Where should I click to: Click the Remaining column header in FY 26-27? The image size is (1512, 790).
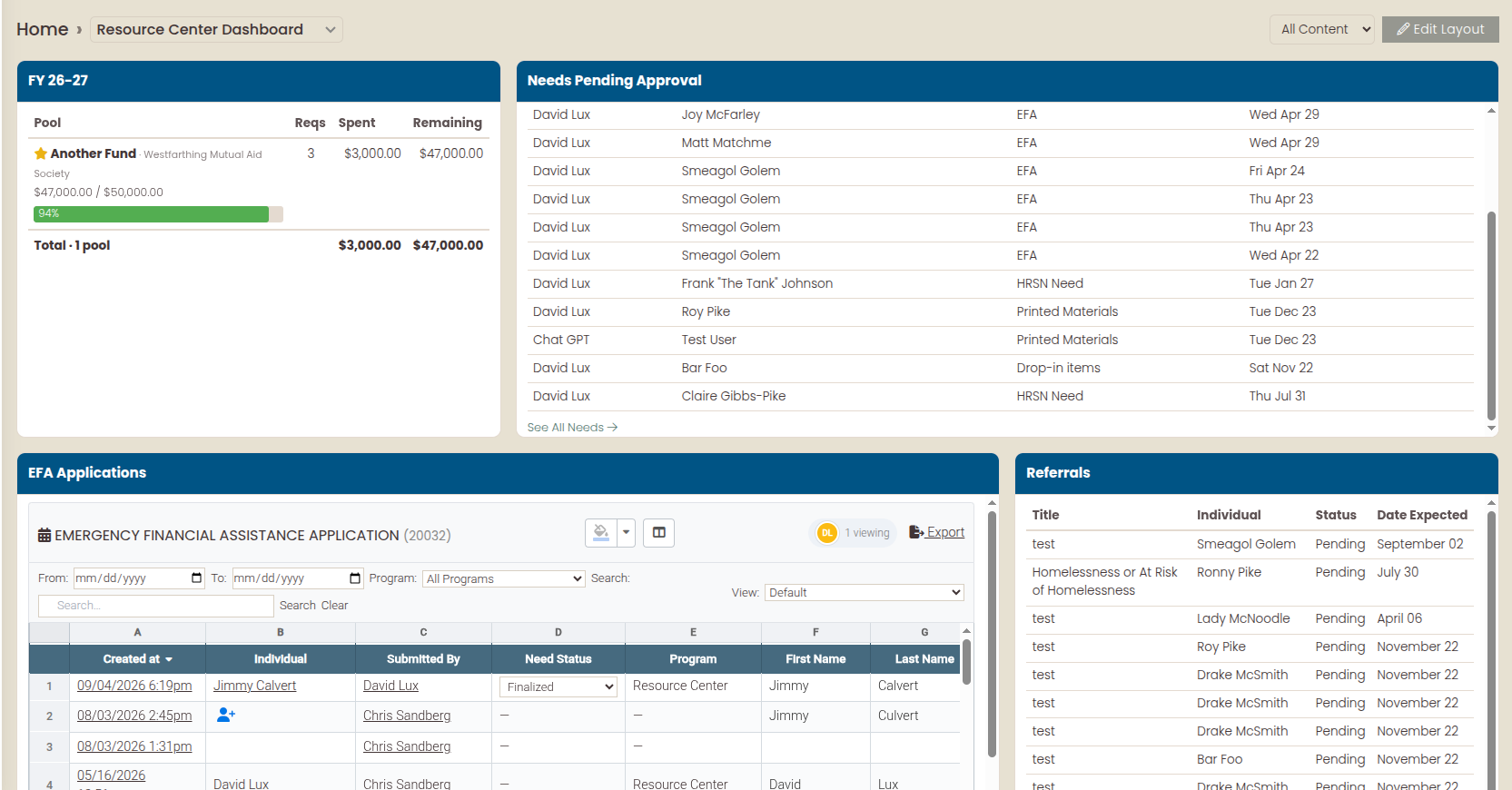(x=447, y=123)
